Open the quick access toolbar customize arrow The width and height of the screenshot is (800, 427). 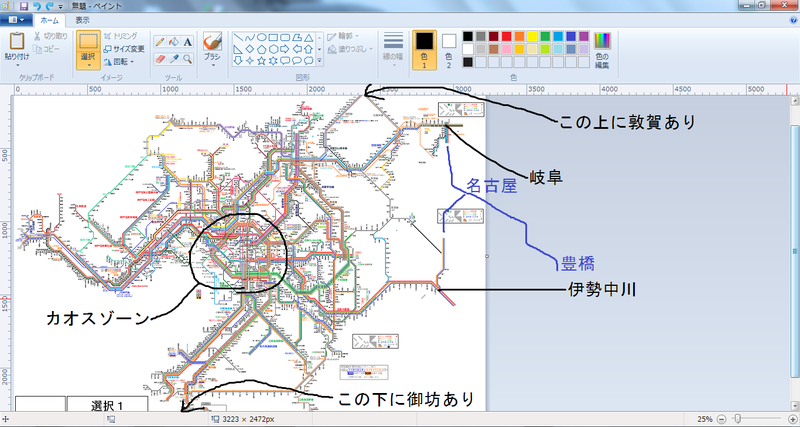(x=61, y=7)
